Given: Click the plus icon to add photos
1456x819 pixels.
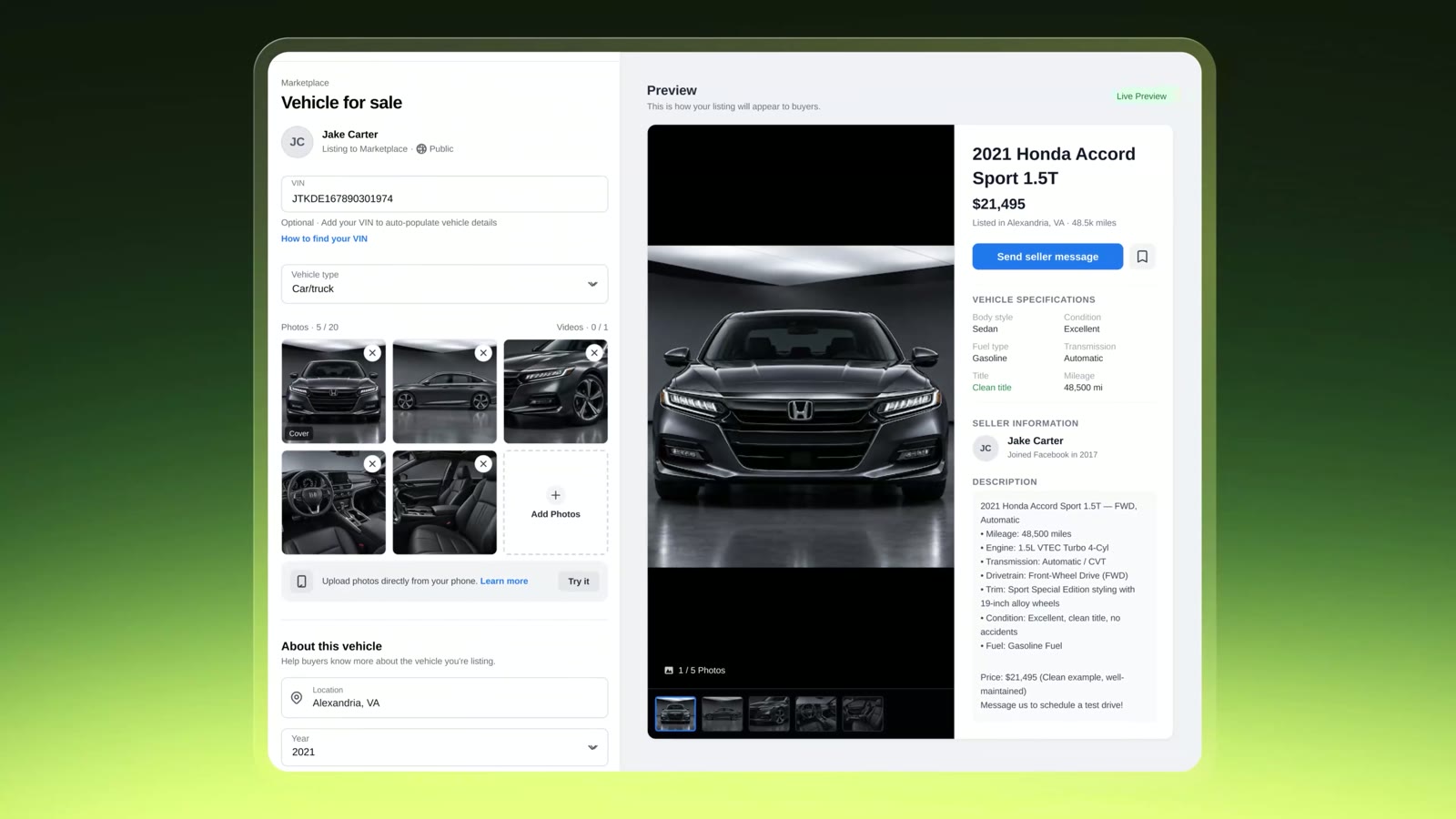Looking at the screenshot, I should tap(555, 495).
